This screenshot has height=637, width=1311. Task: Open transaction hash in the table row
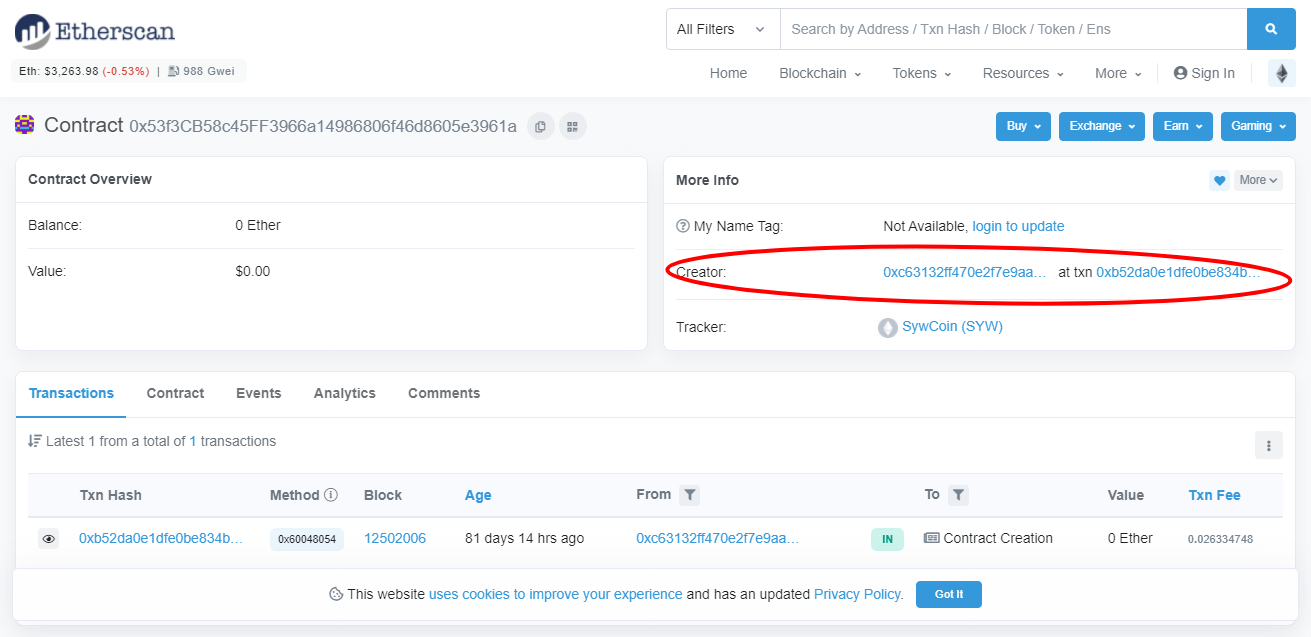(x=161, y=538)
